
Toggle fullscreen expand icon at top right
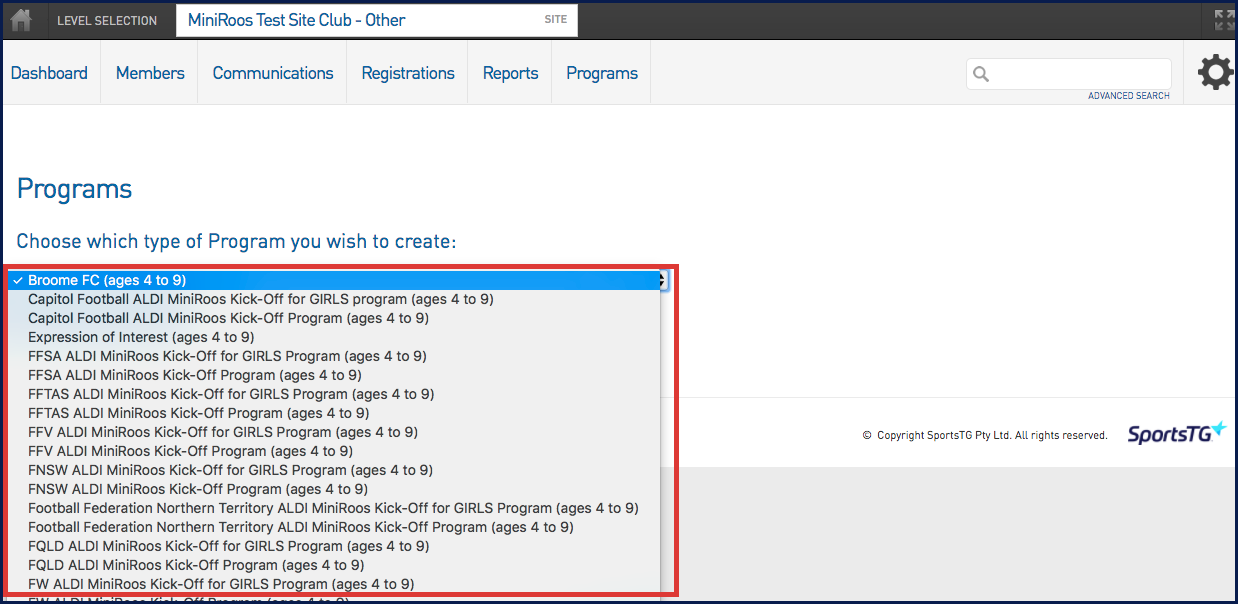[1224, 20]
